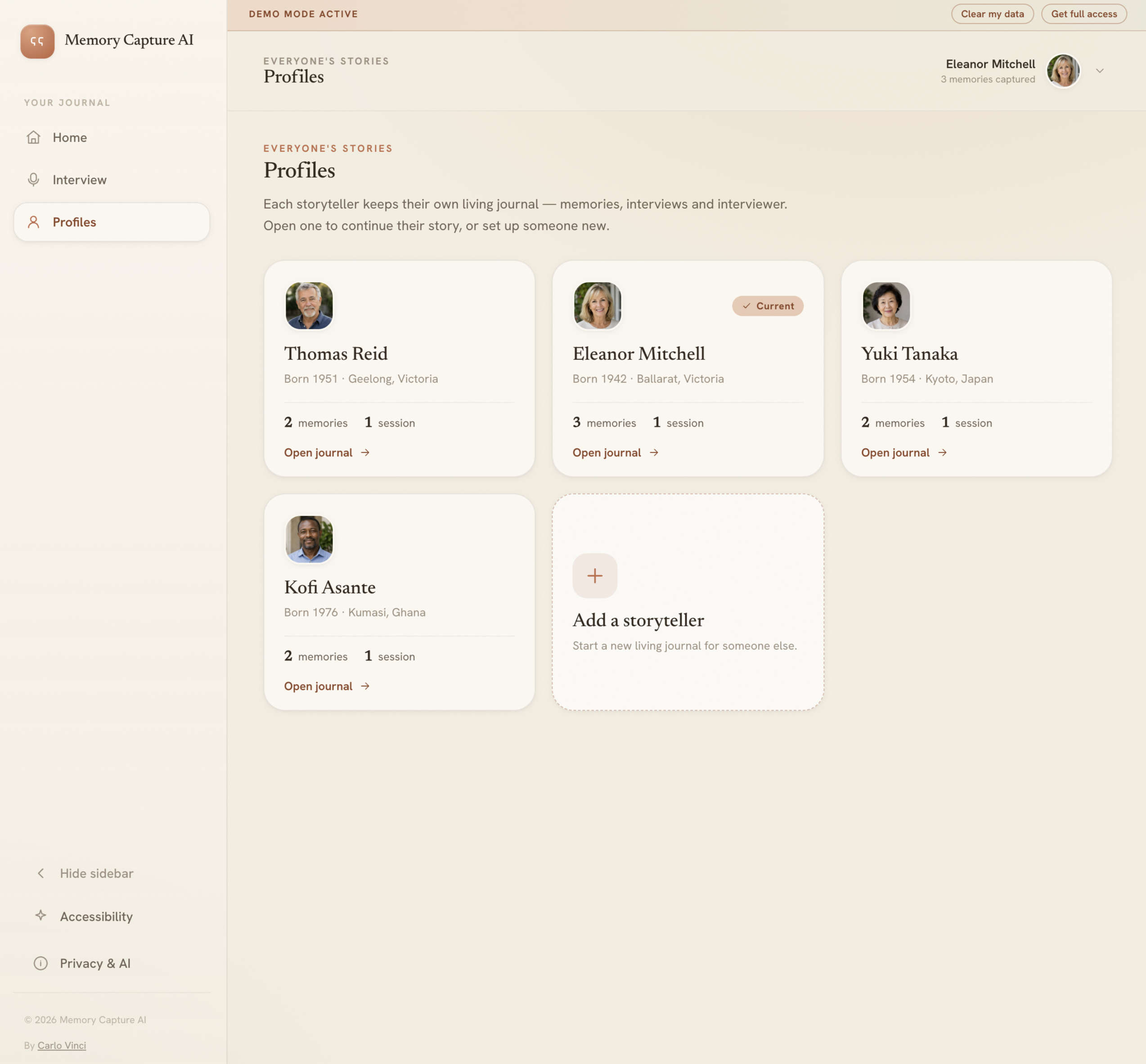The width and height of the screenshot is (1146, 1064).
Task: Click the DEMO MODE ACTIVE banner label
Action: (x=303, y=14)
